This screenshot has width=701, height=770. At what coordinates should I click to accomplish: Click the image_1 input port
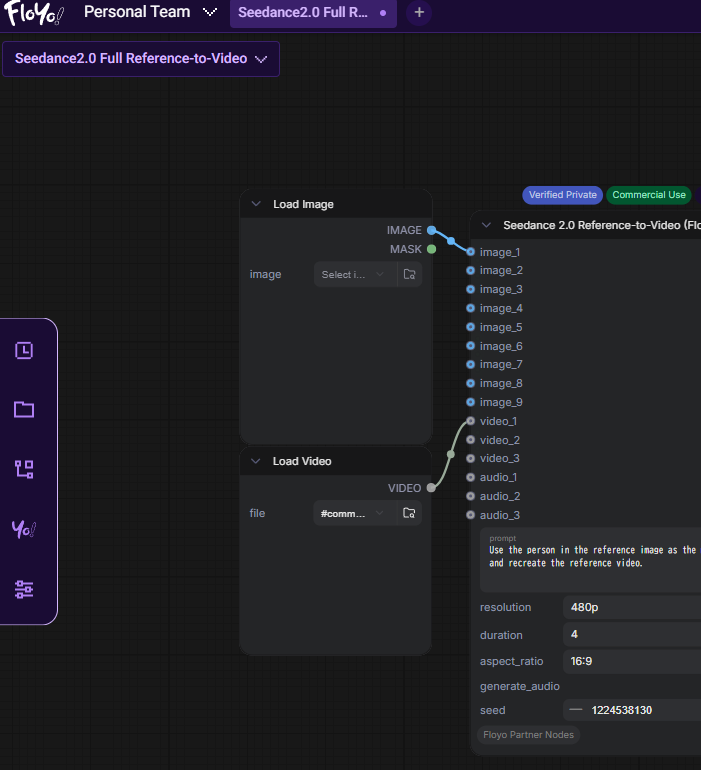tap(471, 252)
